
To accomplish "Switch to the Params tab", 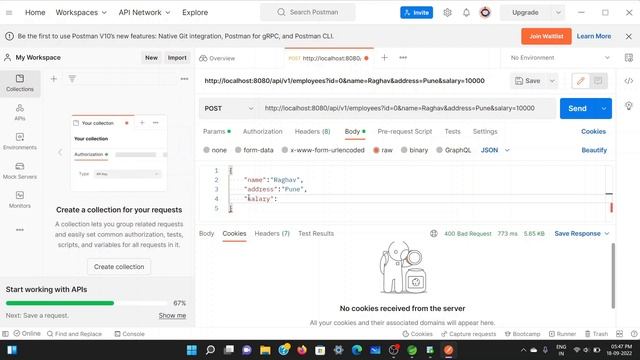I will click(x=216, y=131).
